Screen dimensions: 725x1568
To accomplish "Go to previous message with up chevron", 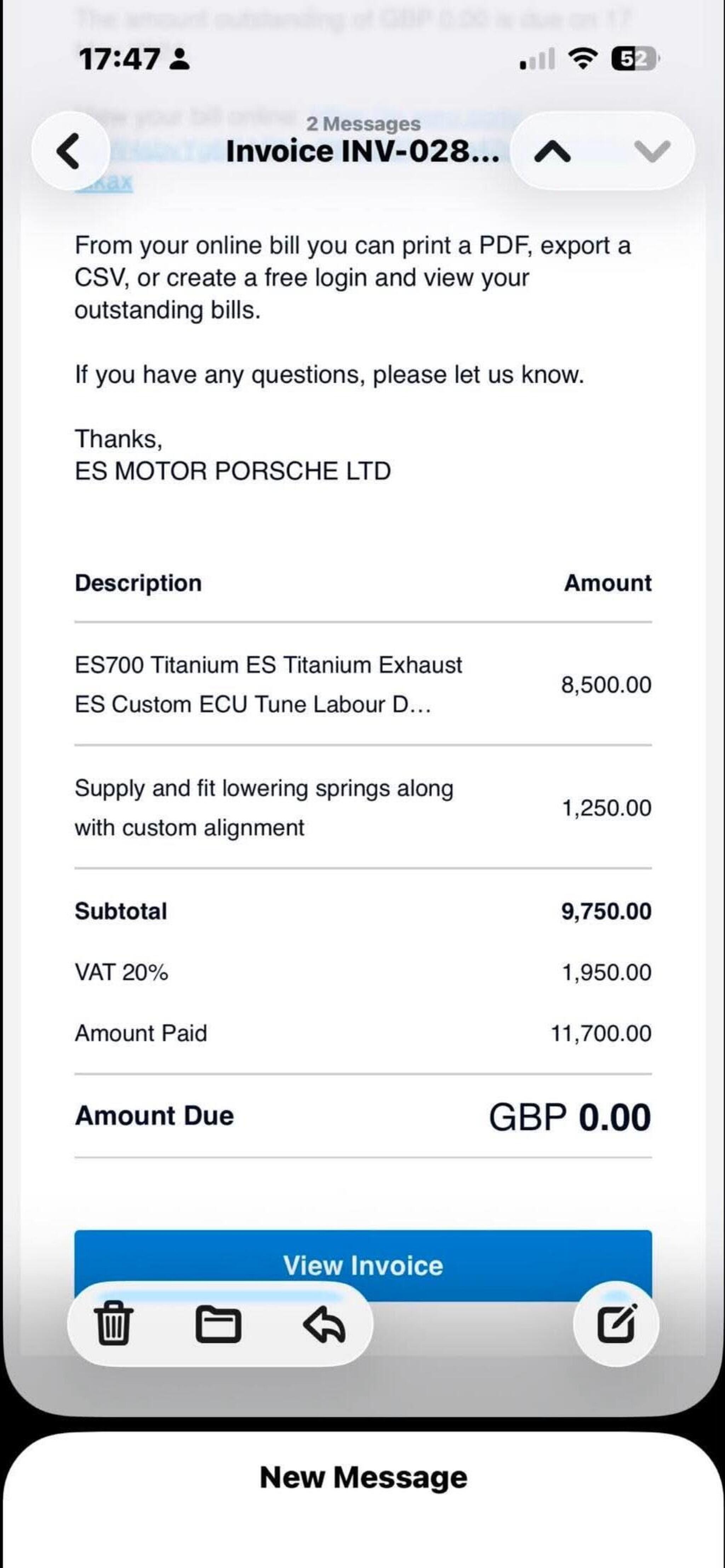I will pos(552,152).
